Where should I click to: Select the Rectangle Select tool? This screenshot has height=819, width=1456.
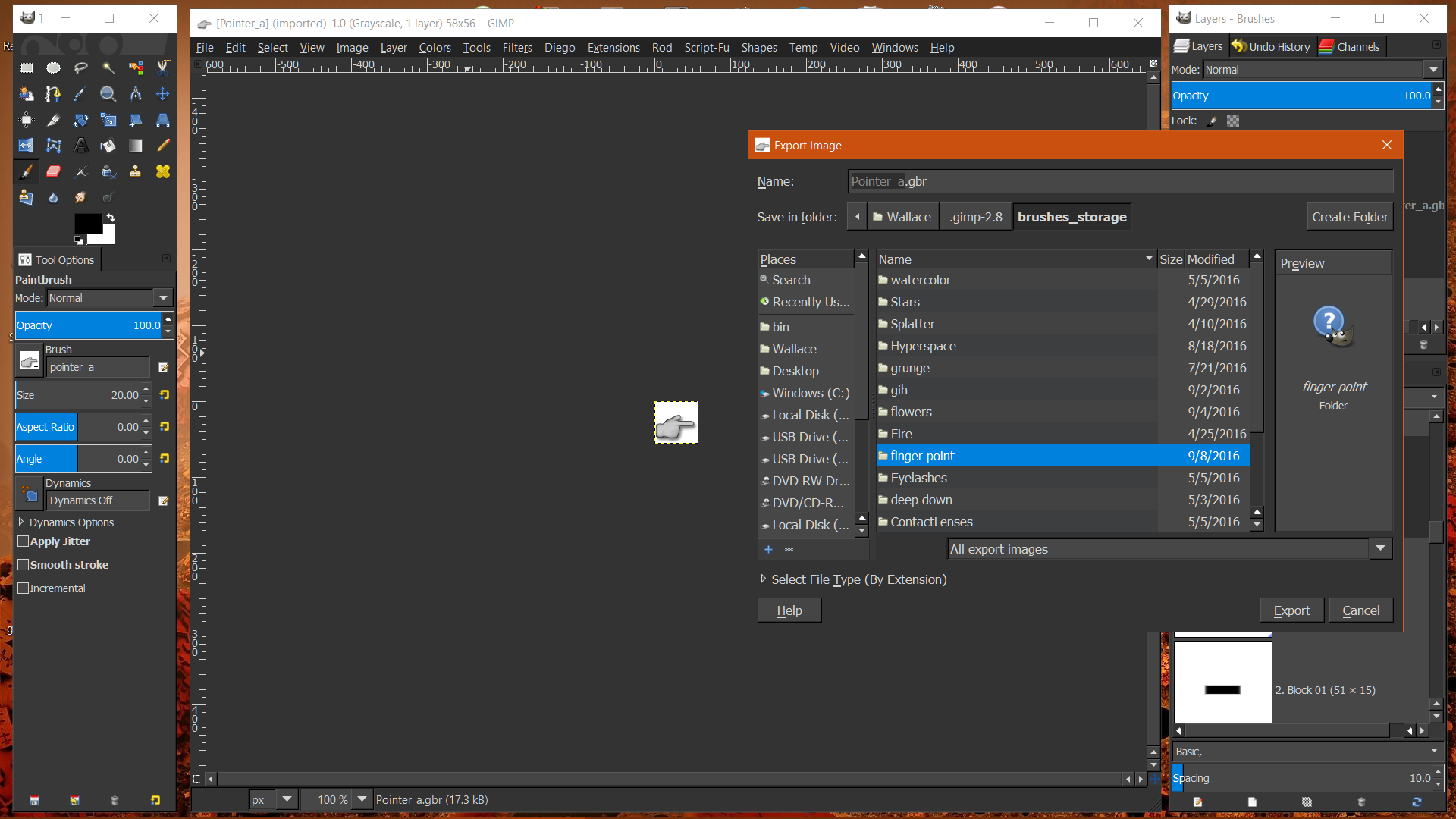27,68
